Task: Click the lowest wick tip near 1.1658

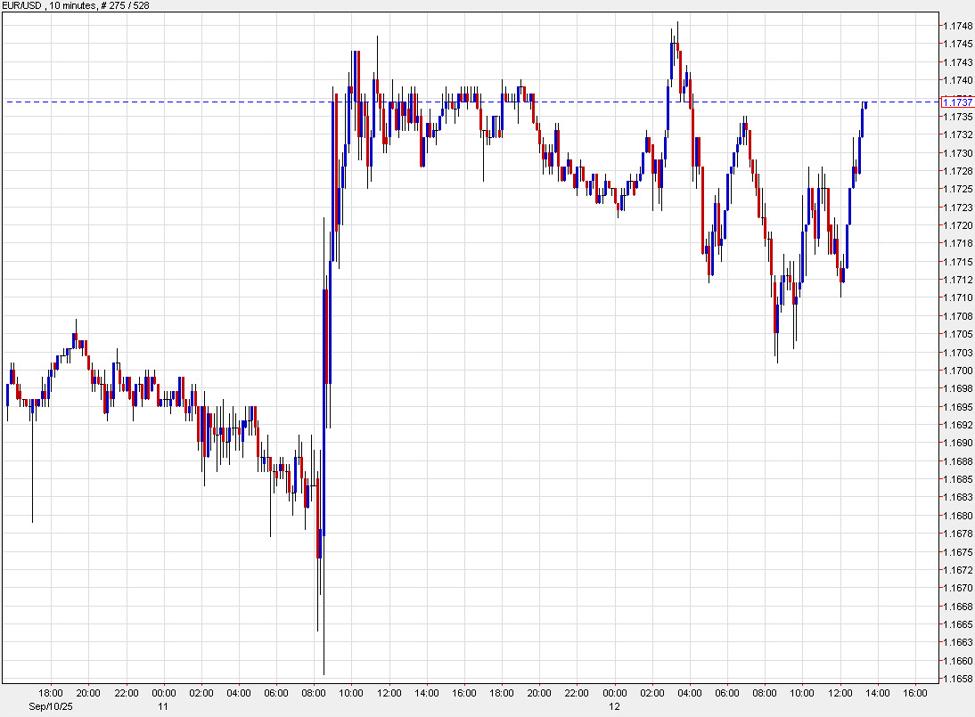Action: tap(324, 673)
